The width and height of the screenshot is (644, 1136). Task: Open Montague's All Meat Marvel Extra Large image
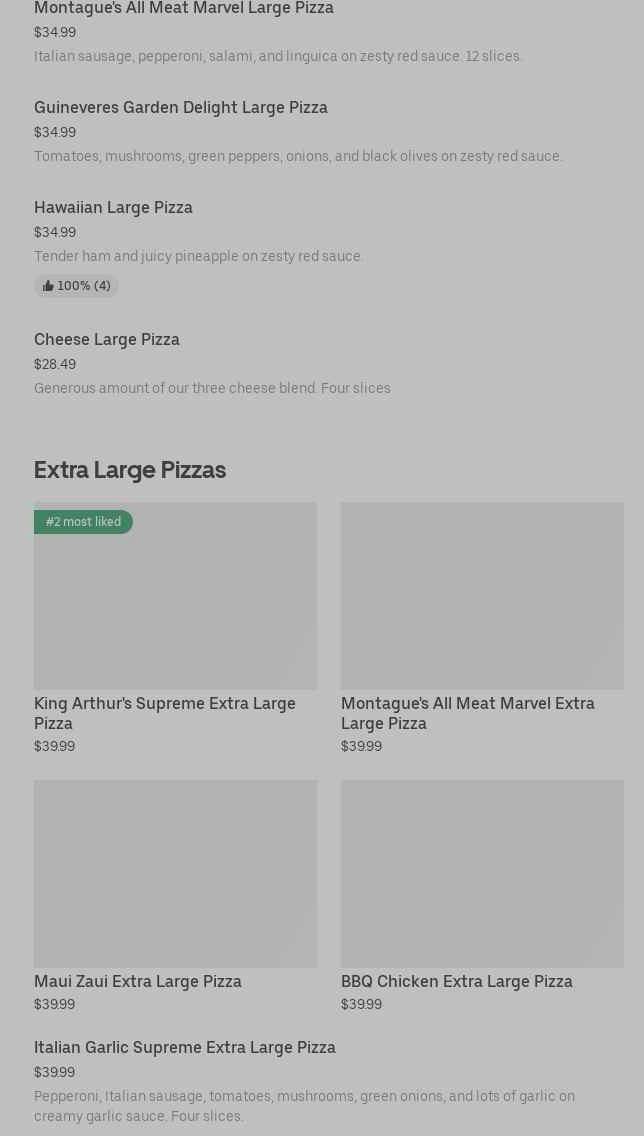point(482,595)
